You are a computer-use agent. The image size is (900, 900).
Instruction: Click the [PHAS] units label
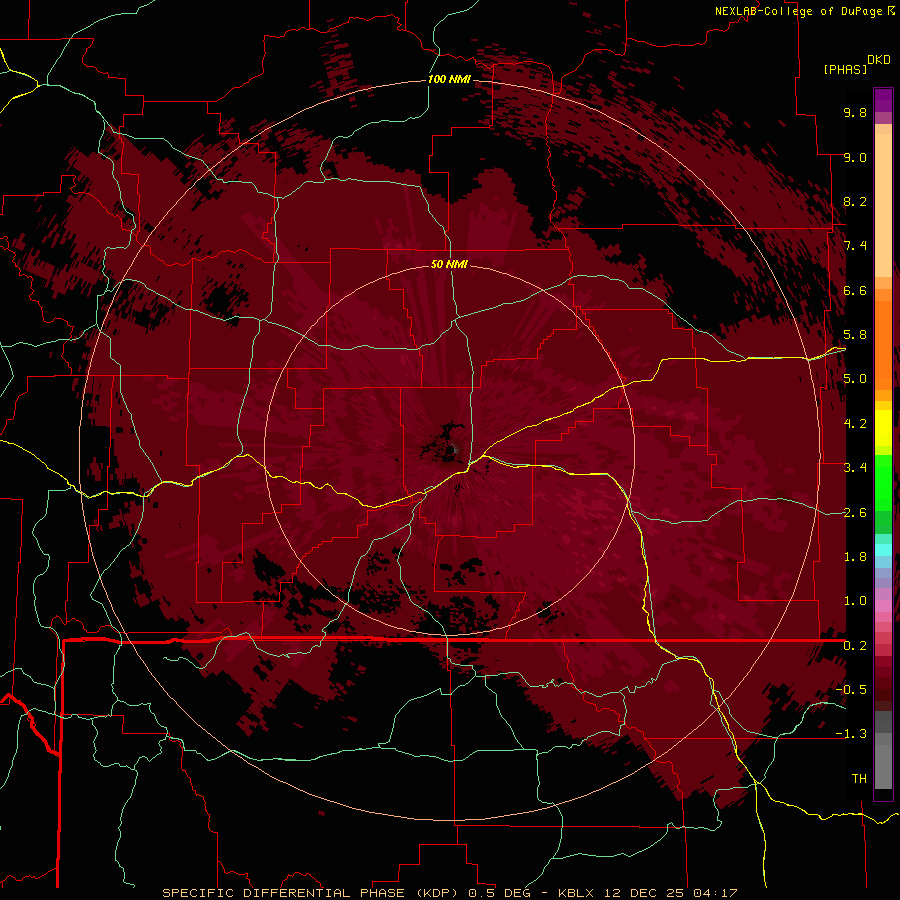coord(845,70)
